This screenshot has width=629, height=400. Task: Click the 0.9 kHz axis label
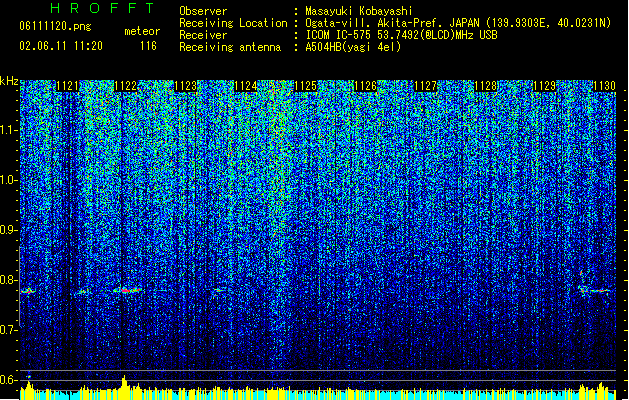pyautogui.click(x=9, y=230)
